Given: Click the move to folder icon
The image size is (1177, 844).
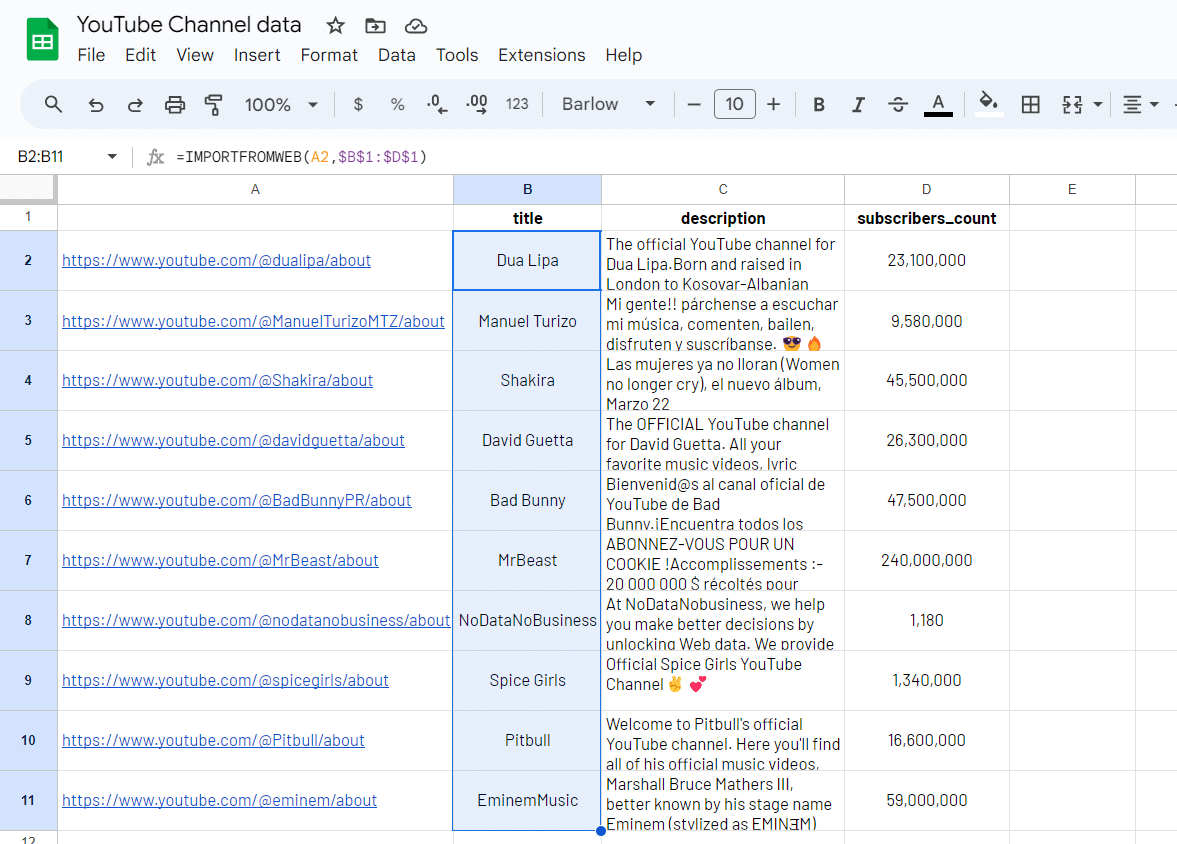Looking at the screenshot, I should click(x=376, y=25).
